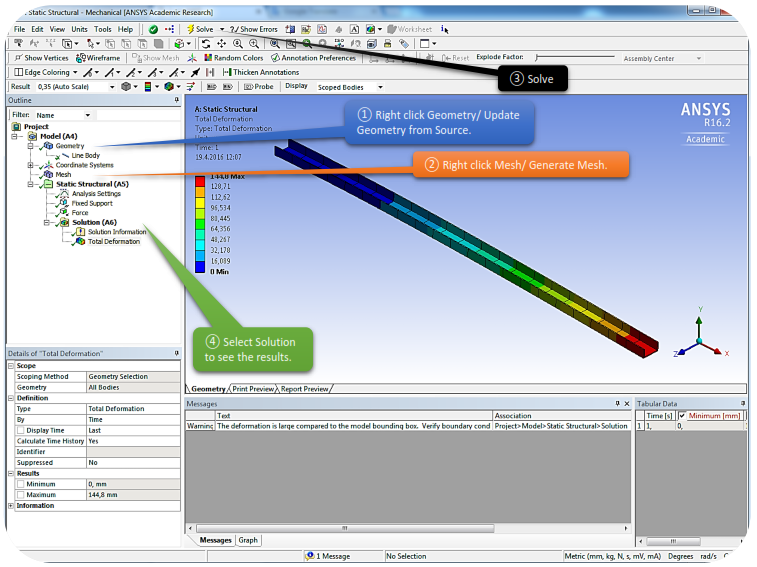Select Fixed Support in the outline tree
Viewport: 757px width, 567px height.
click(92, 203)
